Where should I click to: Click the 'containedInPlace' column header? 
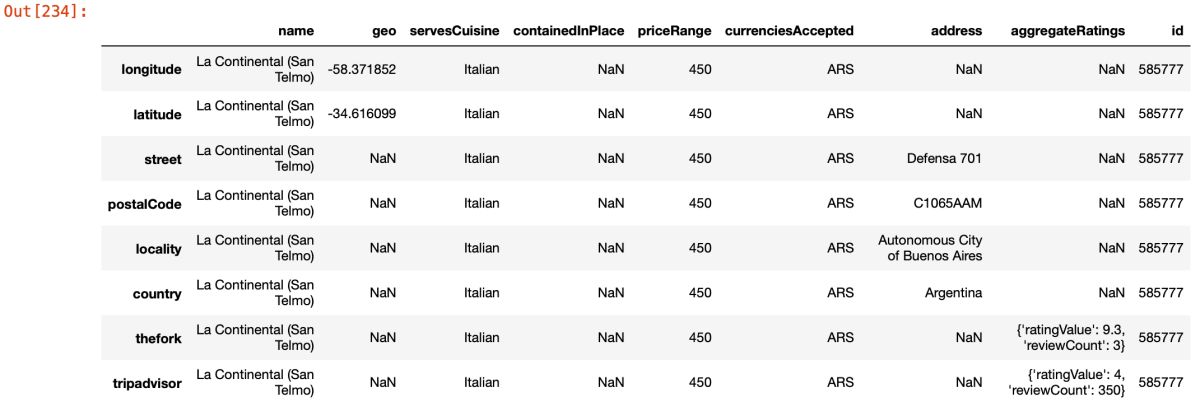pyautogui.click(x=568, y=31)
